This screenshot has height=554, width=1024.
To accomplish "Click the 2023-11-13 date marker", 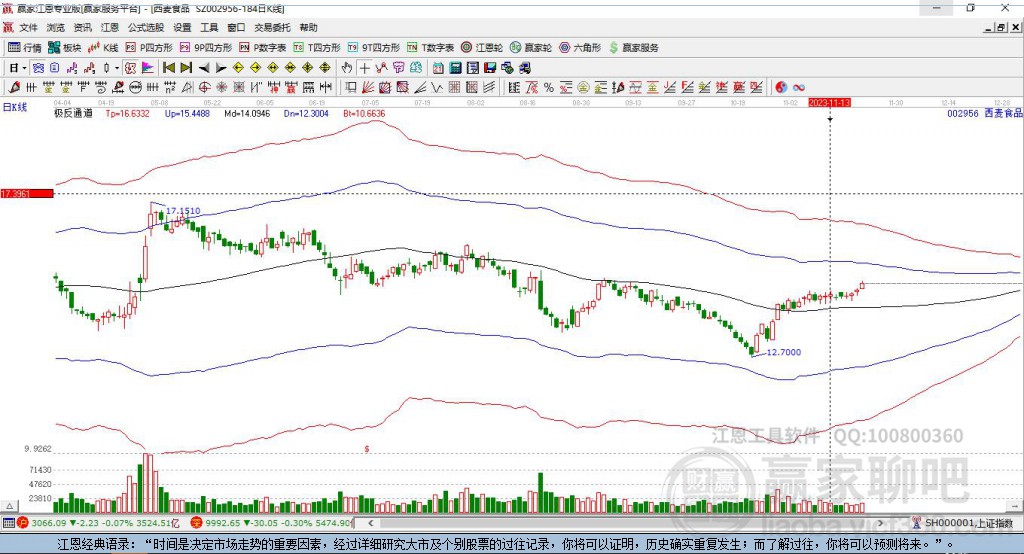I will (829, 103).
